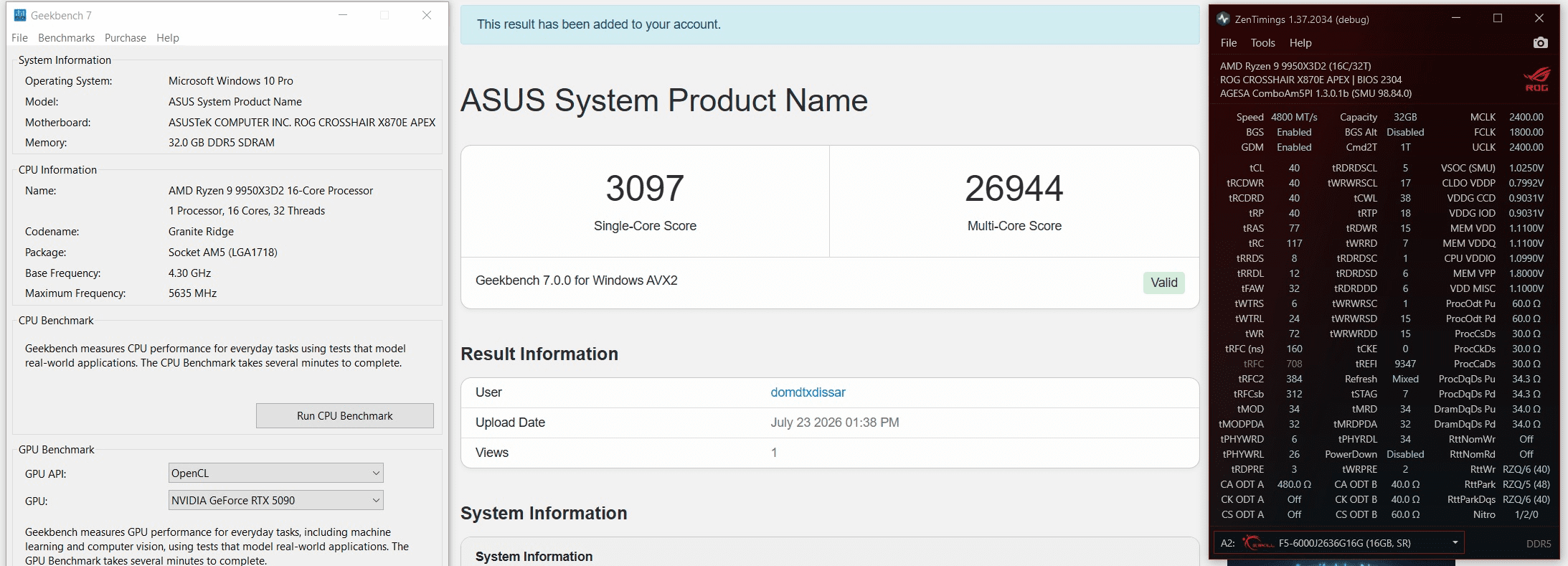Run the CPU Benchmark in Geekbench

click(x=345, y=416)
